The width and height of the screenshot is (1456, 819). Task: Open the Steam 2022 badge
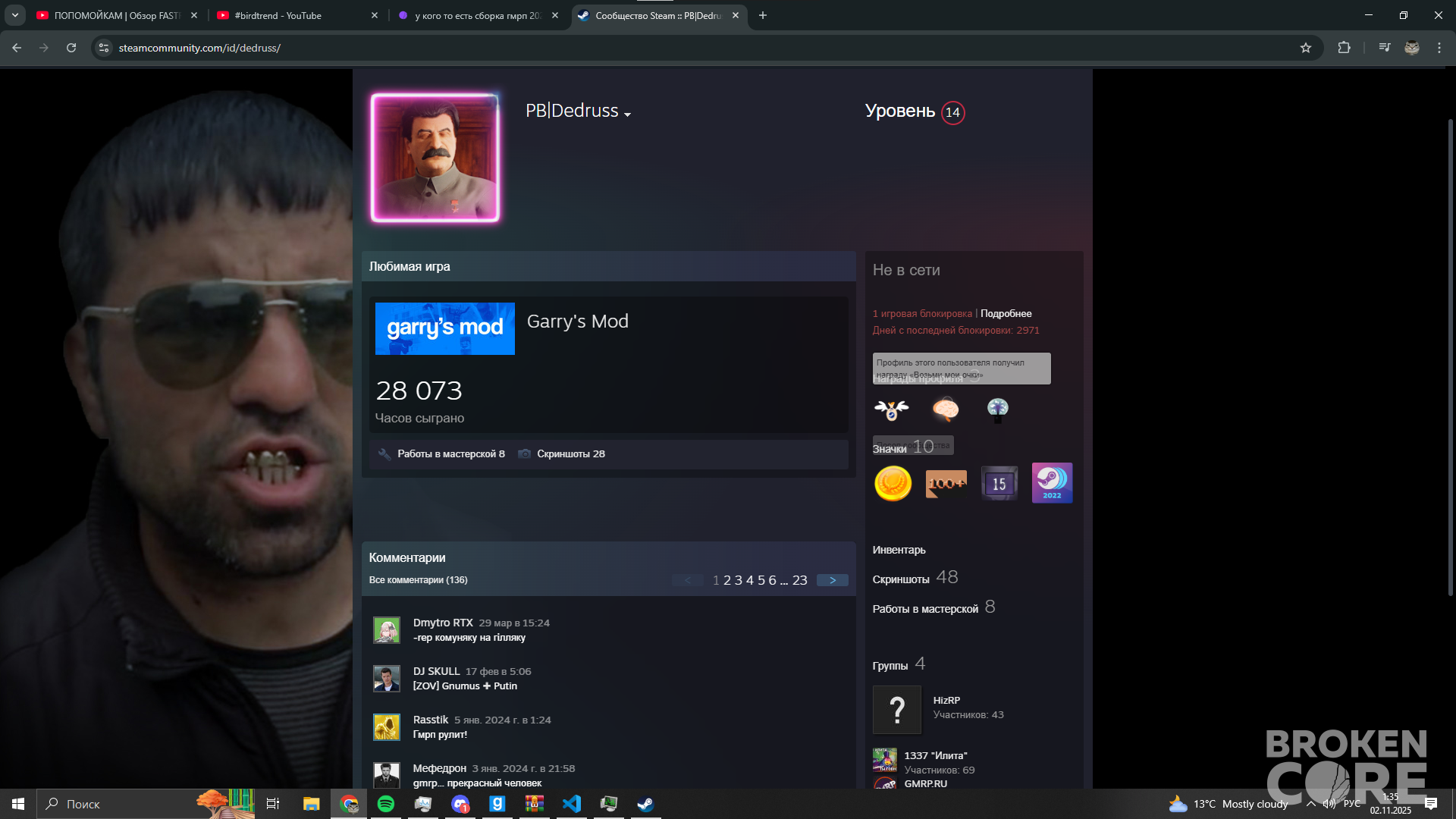coord(1053,483)
